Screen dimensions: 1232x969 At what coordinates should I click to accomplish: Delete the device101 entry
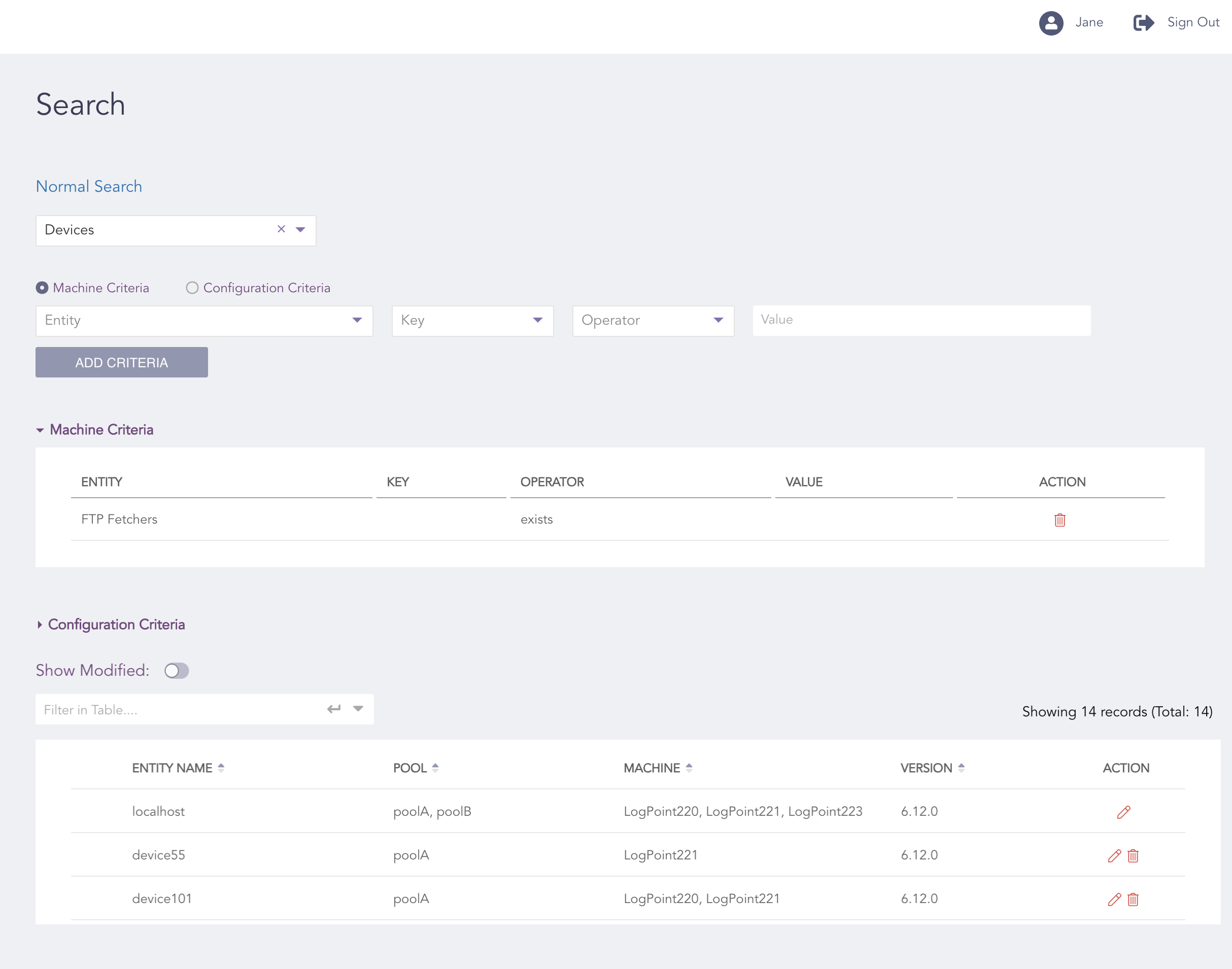(1133, 899)
